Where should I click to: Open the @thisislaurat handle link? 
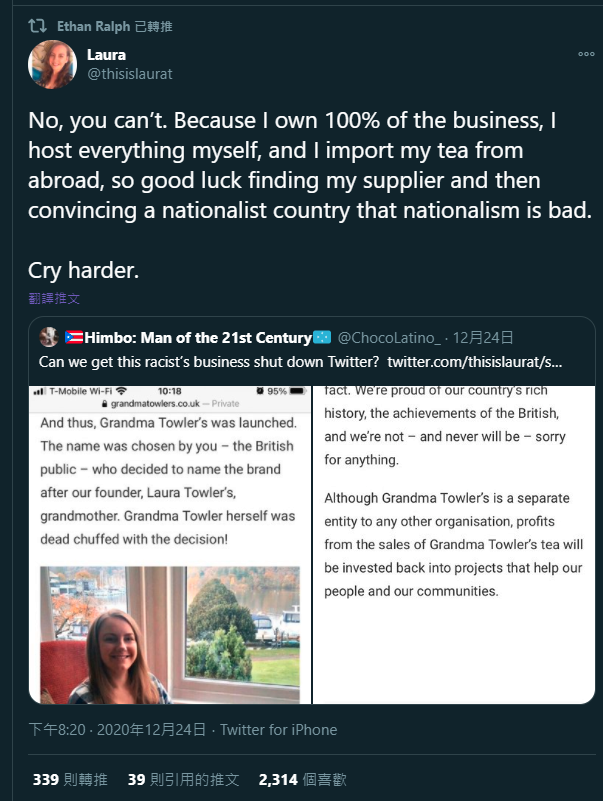(130, 74)
